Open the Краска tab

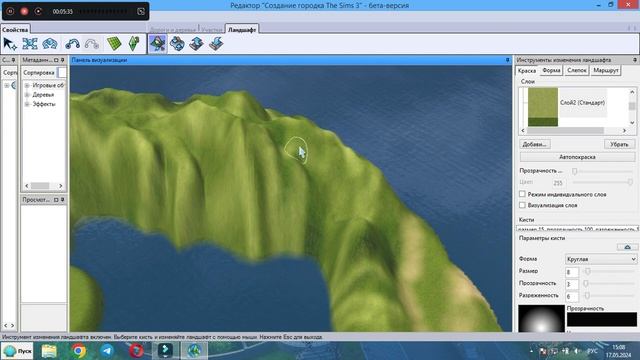527,71
